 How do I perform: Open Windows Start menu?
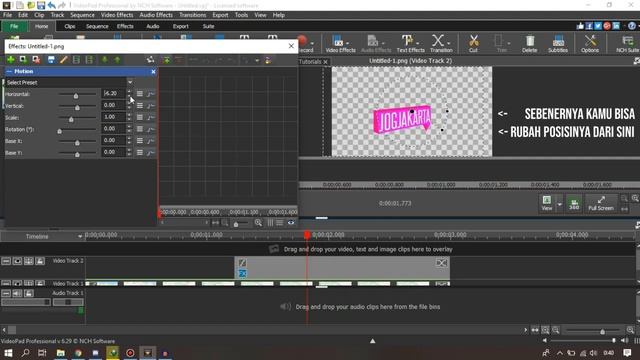click(x=8, y=353)
